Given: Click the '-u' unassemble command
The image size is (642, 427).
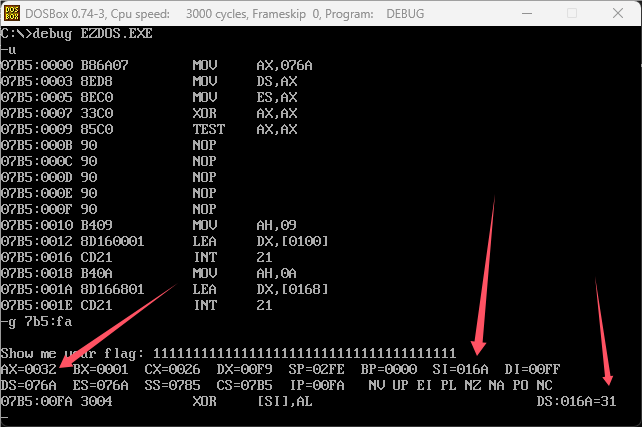Looking at the screenshot, I should click(x=9, y=50).
